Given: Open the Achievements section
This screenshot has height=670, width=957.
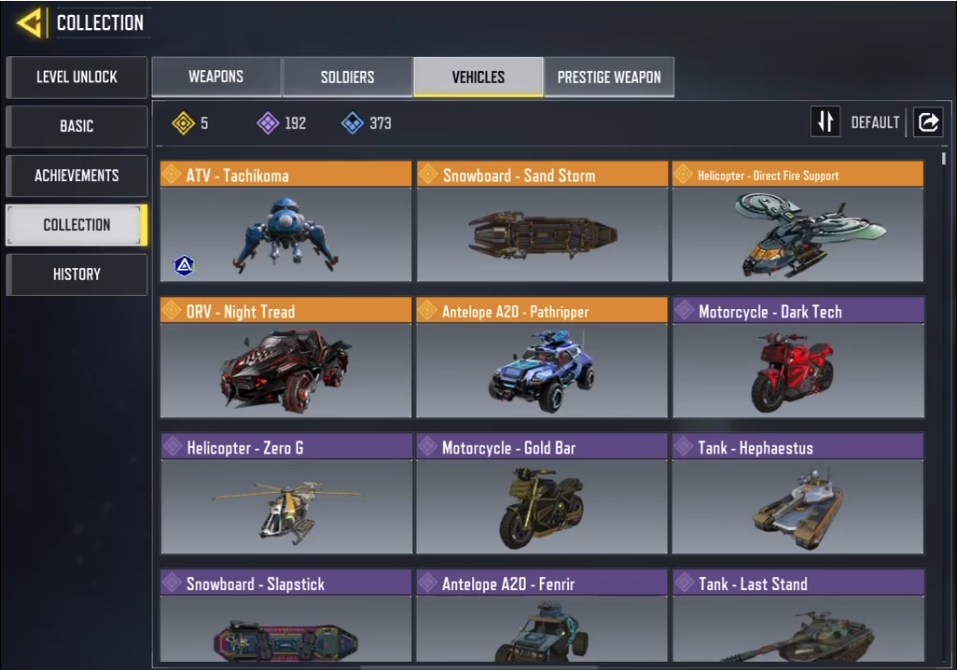Looking at the screenshot, I should tap(77, 176).
